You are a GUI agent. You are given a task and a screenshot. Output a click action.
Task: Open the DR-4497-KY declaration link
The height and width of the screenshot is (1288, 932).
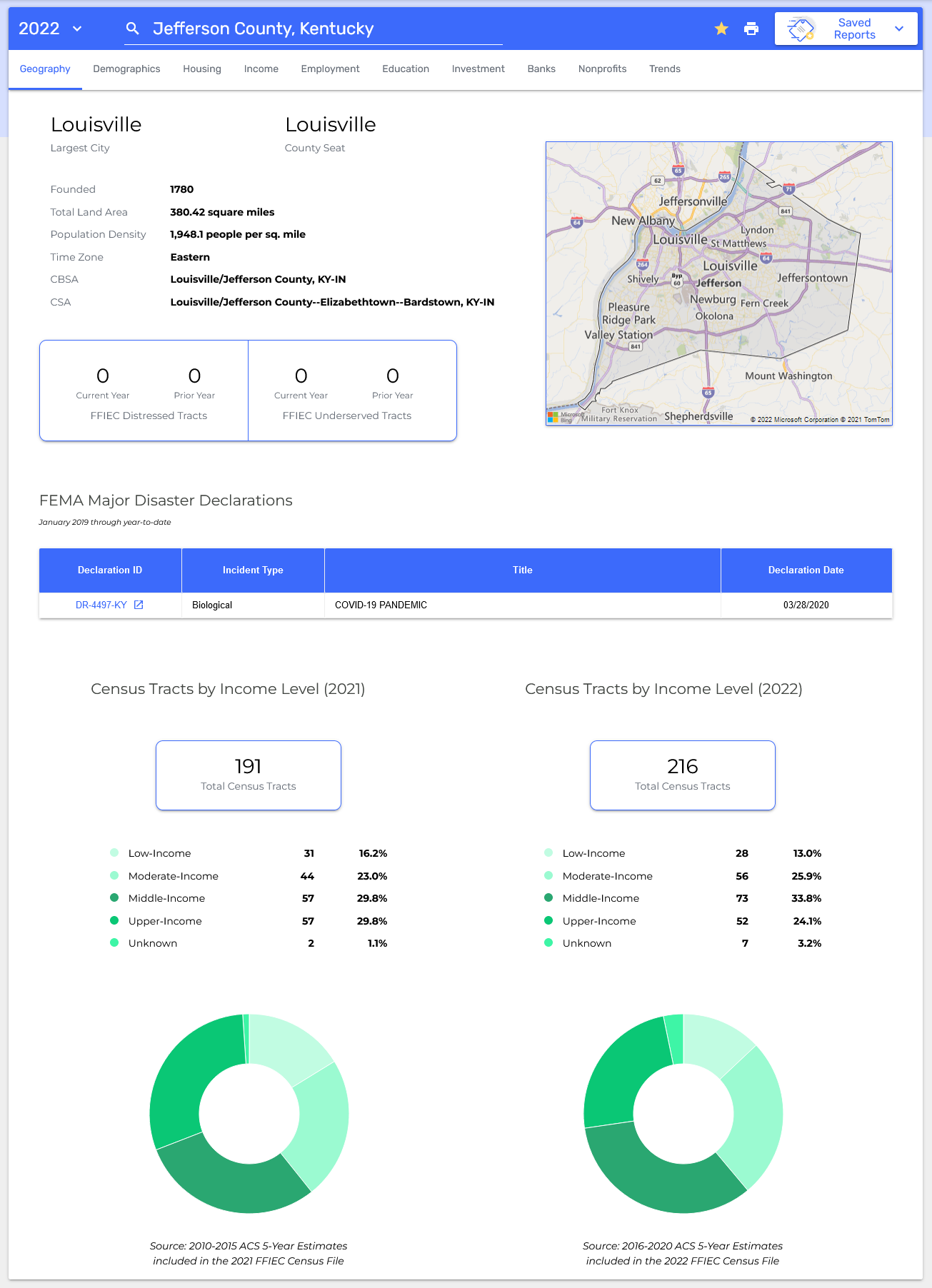[101, 605]
